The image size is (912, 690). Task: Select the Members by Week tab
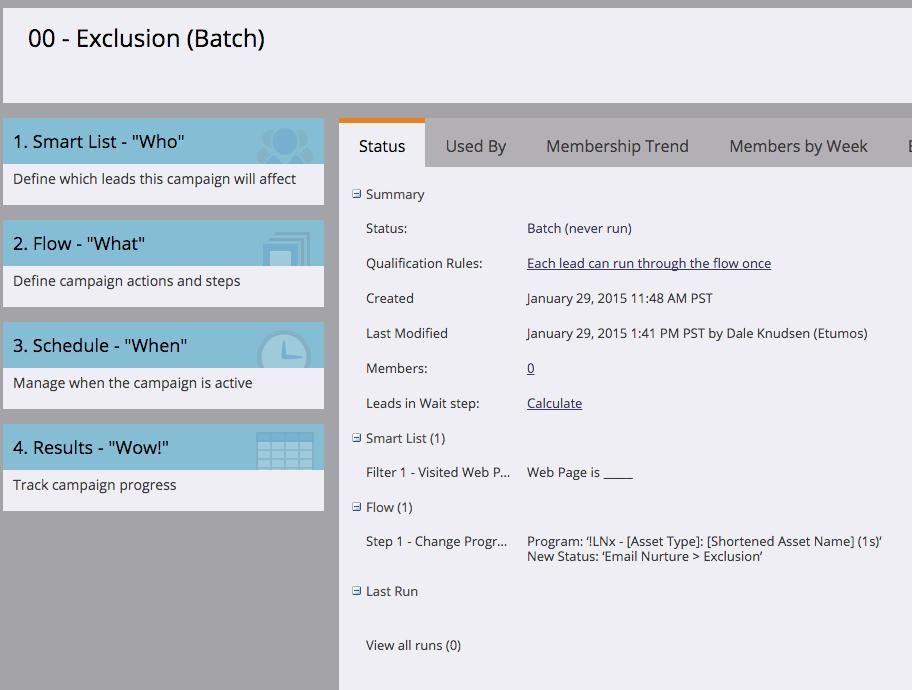tap(798, 146)
